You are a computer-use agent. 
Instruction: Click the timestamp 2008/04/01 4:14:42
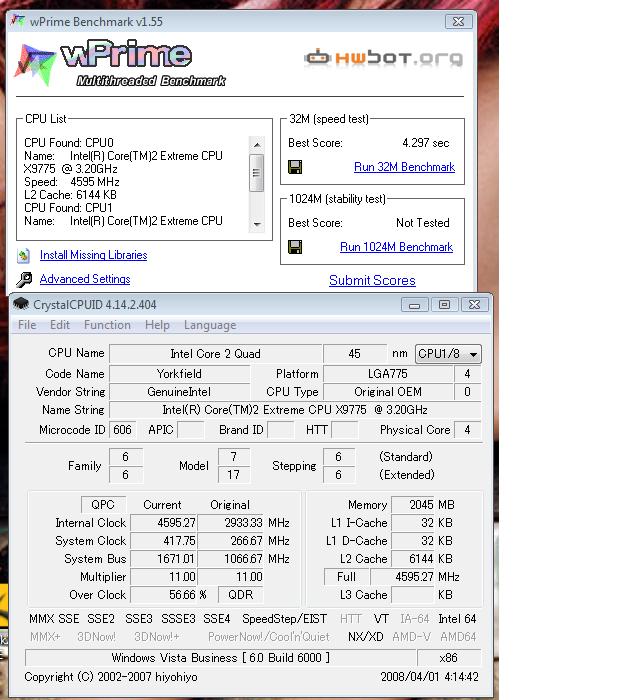(429, 677)
